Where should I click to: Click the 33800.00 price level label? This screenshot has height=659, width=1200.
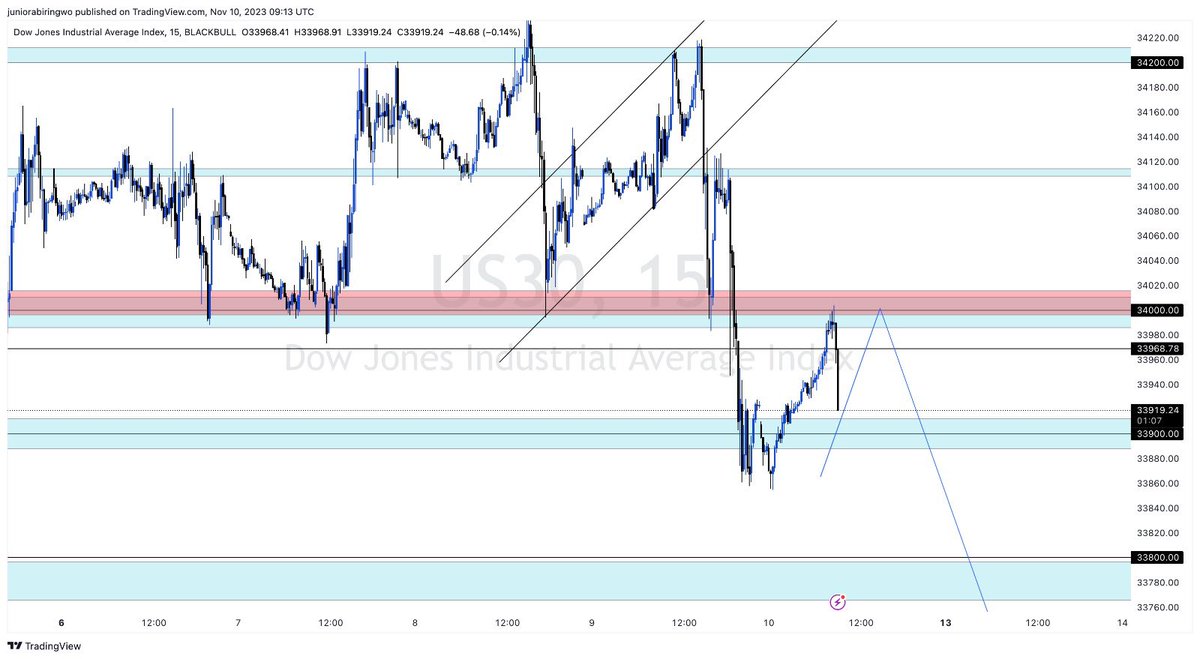pyautogui.click(x=1158, y=558)
